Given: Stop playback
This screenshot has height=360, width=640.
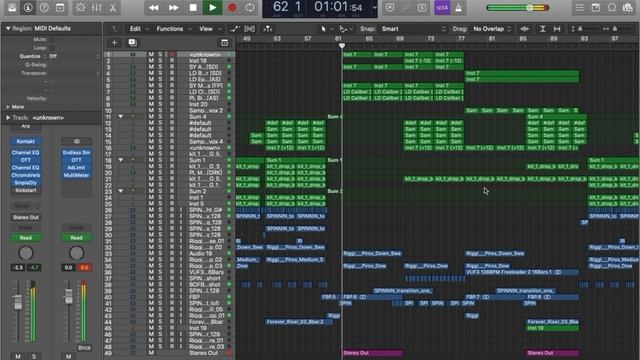Looking at the screenshot, I should 193,8.
